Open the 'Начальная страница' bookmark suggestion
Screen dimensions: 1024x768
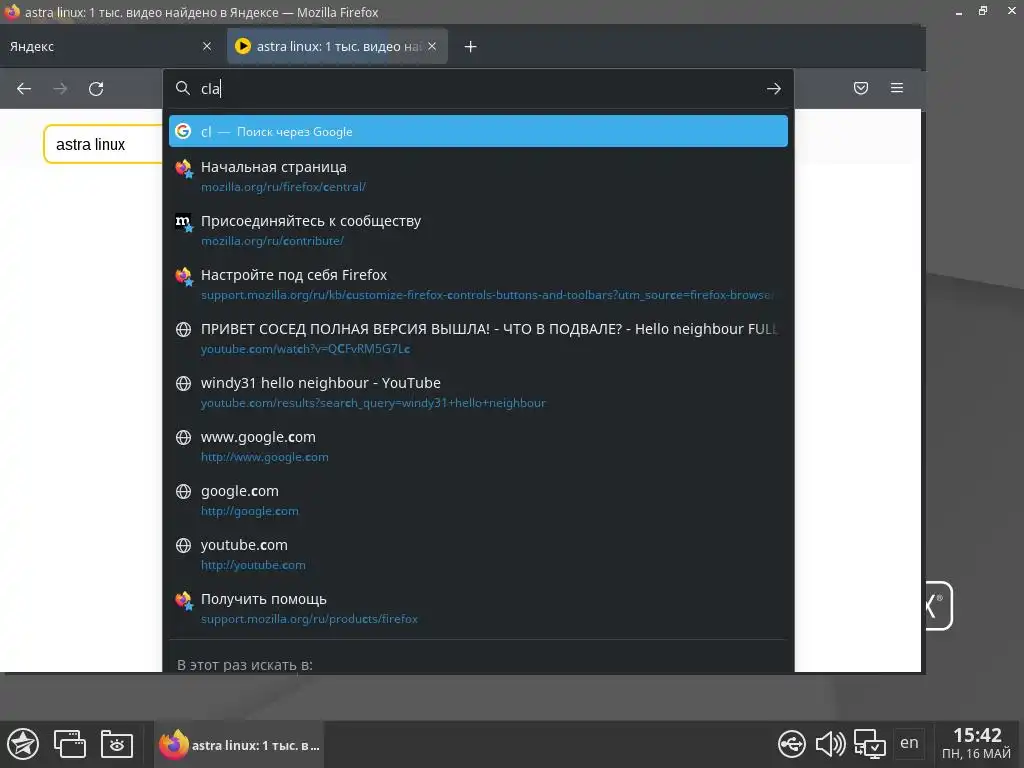(x=478, y=176)
